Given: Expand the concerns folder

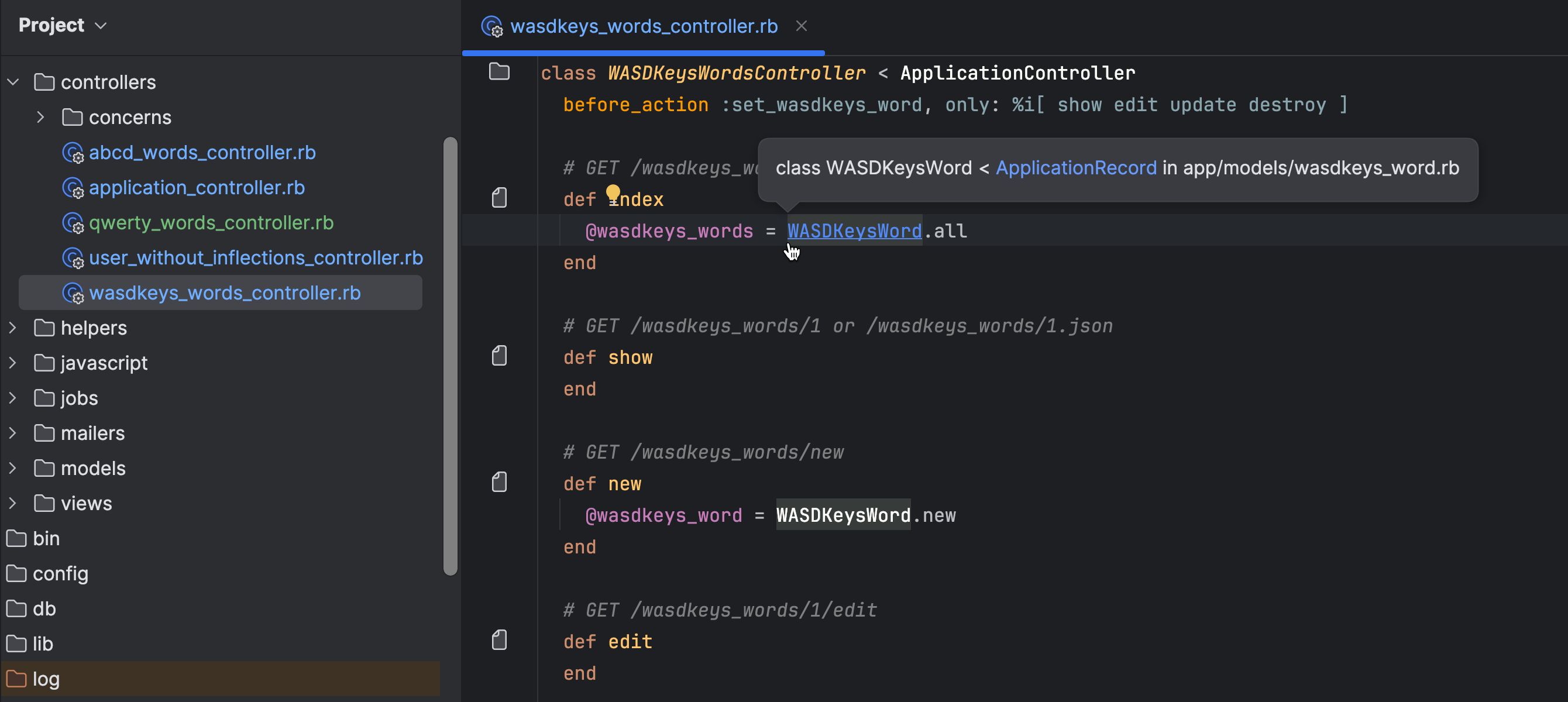Looking at the screenshot, I should click(40, 117).
